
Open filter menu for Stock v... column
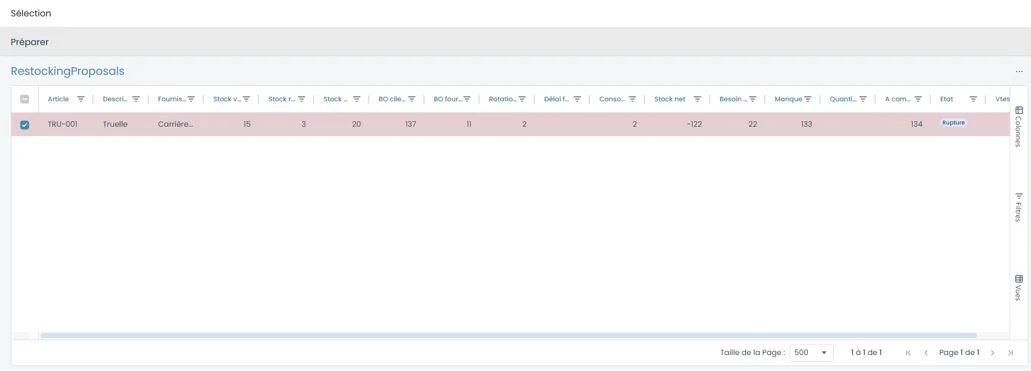[x=247, y=99]
